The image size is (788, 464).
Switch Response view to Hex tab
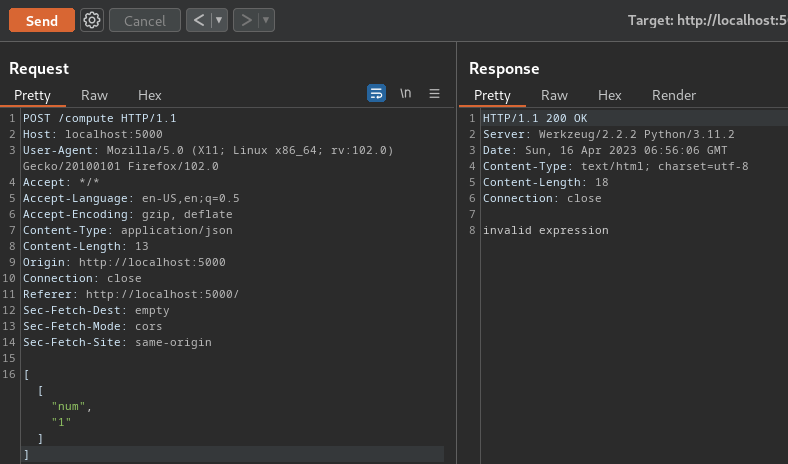[x=610, y=95]
